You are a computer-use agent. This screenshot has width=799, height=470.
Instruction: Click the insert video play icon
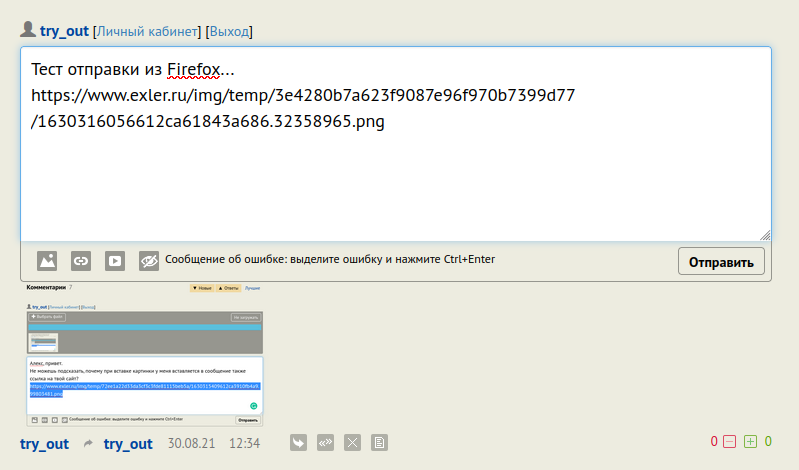click(x=115, y=260)
